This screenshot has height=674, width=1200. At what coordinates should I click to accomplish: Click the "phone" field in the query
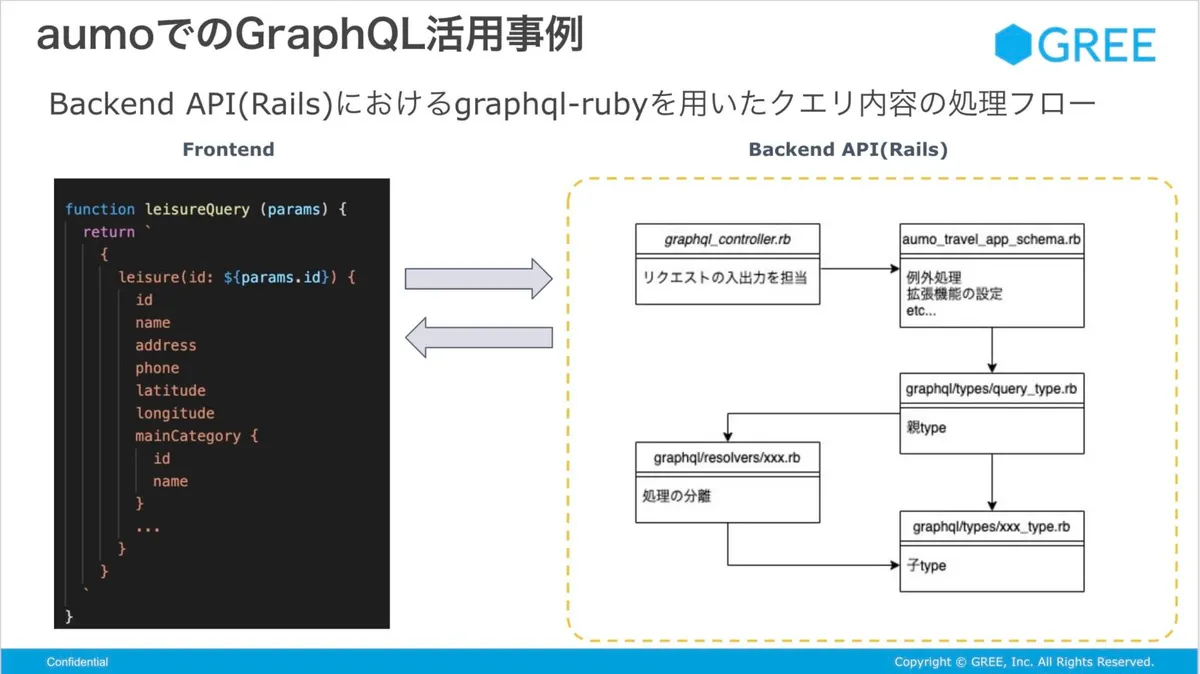[x=157, y=368]
